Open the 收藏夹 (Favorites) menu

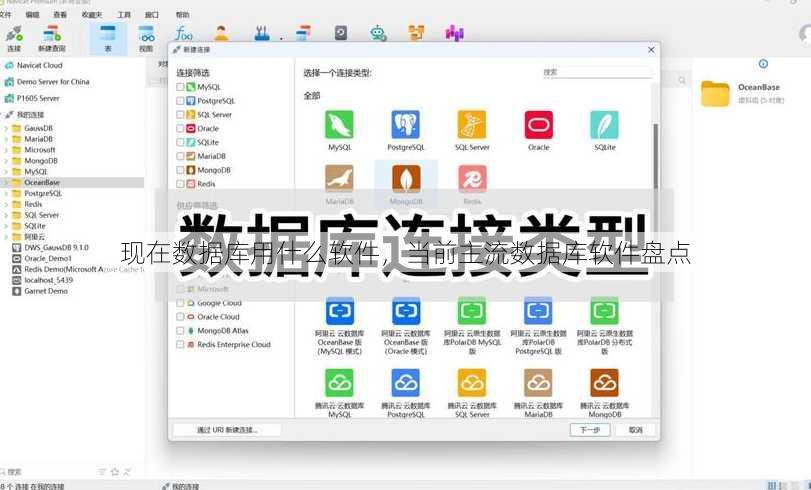coord(92,14)
